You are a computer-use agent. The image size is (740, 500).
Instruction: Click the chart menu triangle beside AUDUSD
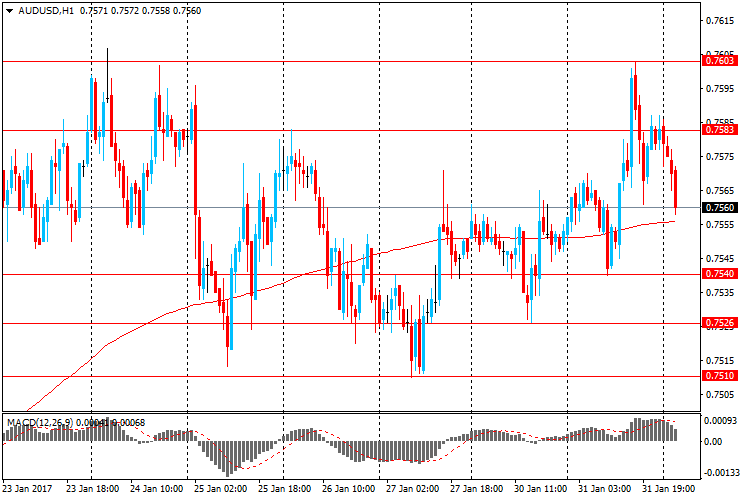tap(8, 10)
